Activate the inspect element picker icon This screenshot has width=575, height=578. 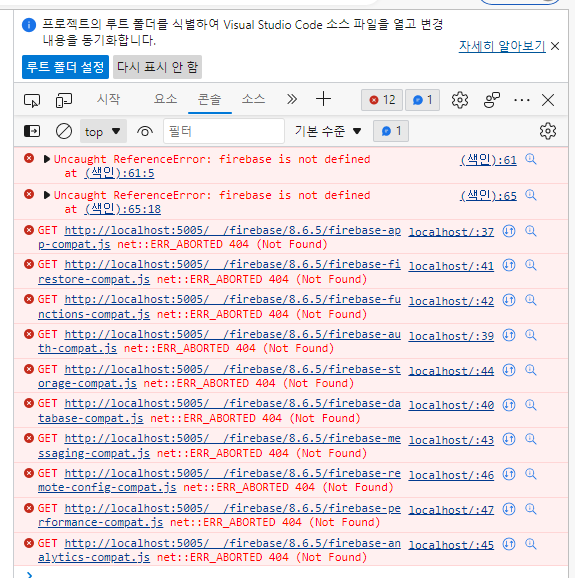tap(32, 100)
